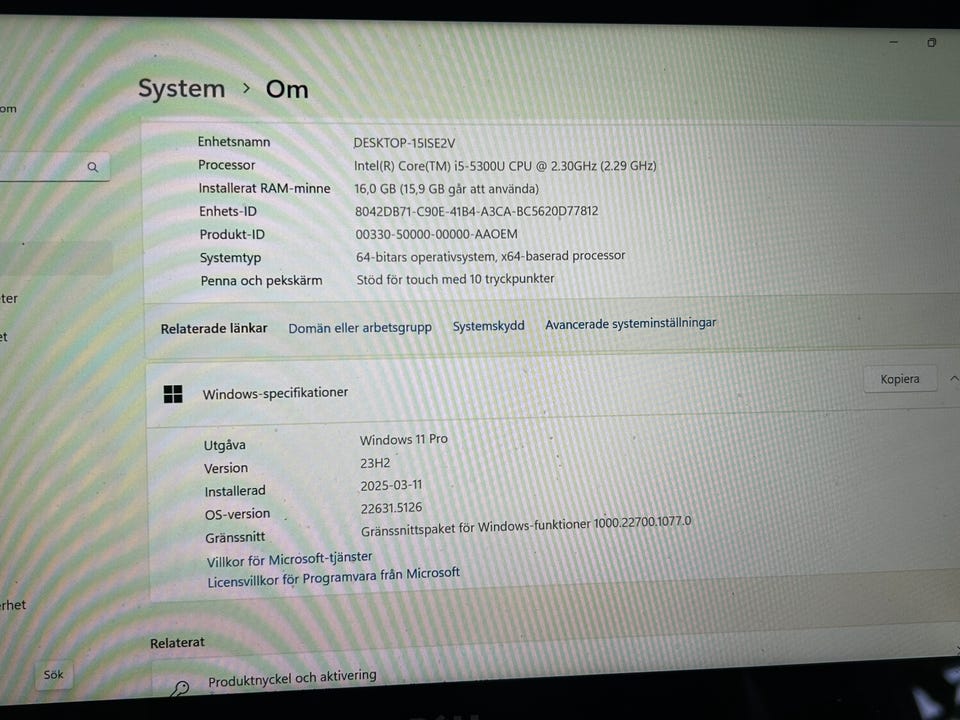Image resolution: width=960 pixels, height=720 pixels.
Task: Click the Penna och pekskärm label
Action: 261,281
